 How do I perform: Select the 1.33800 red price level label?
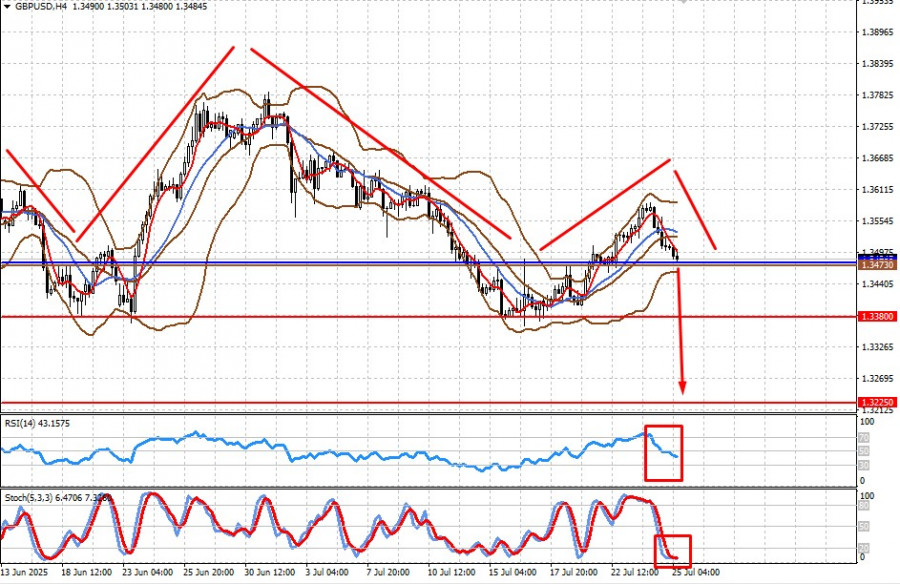[878, 316]
